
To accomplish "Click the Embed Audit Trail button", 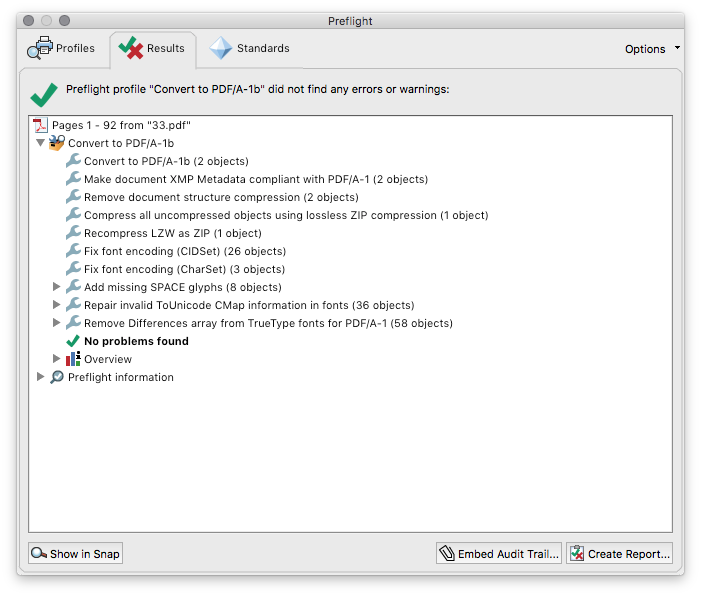I will point(499,554).
